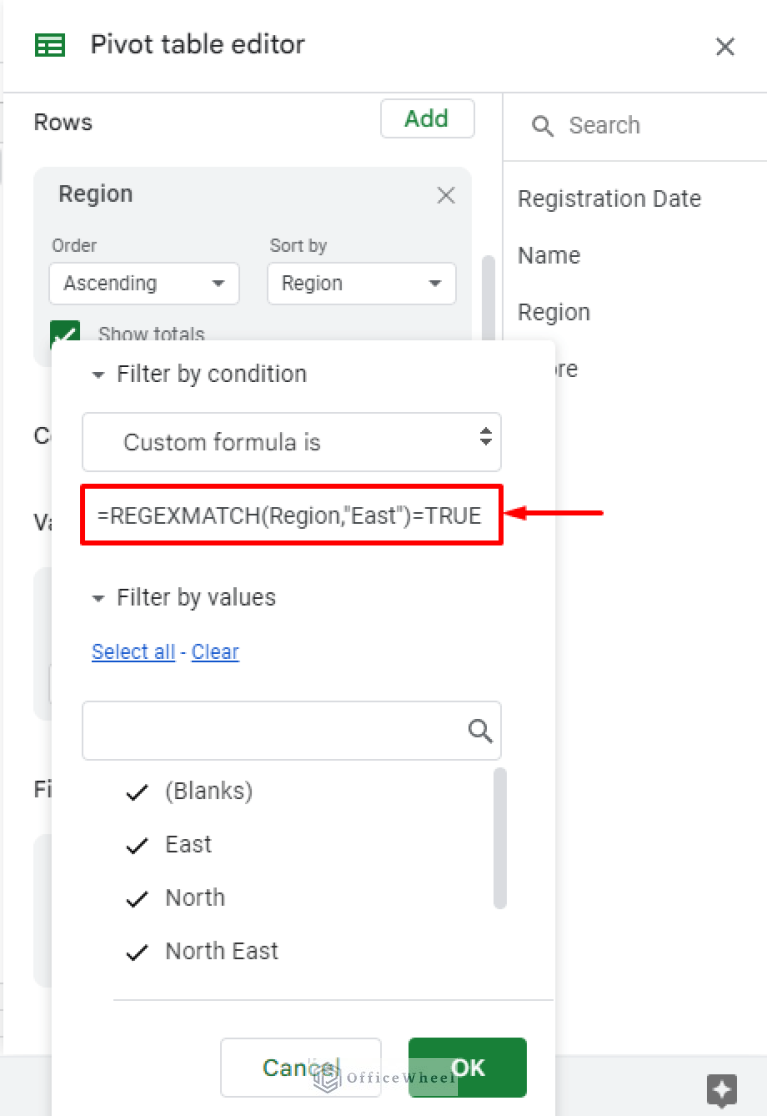Uncheck the Show totals option

[x=64, y=326]
